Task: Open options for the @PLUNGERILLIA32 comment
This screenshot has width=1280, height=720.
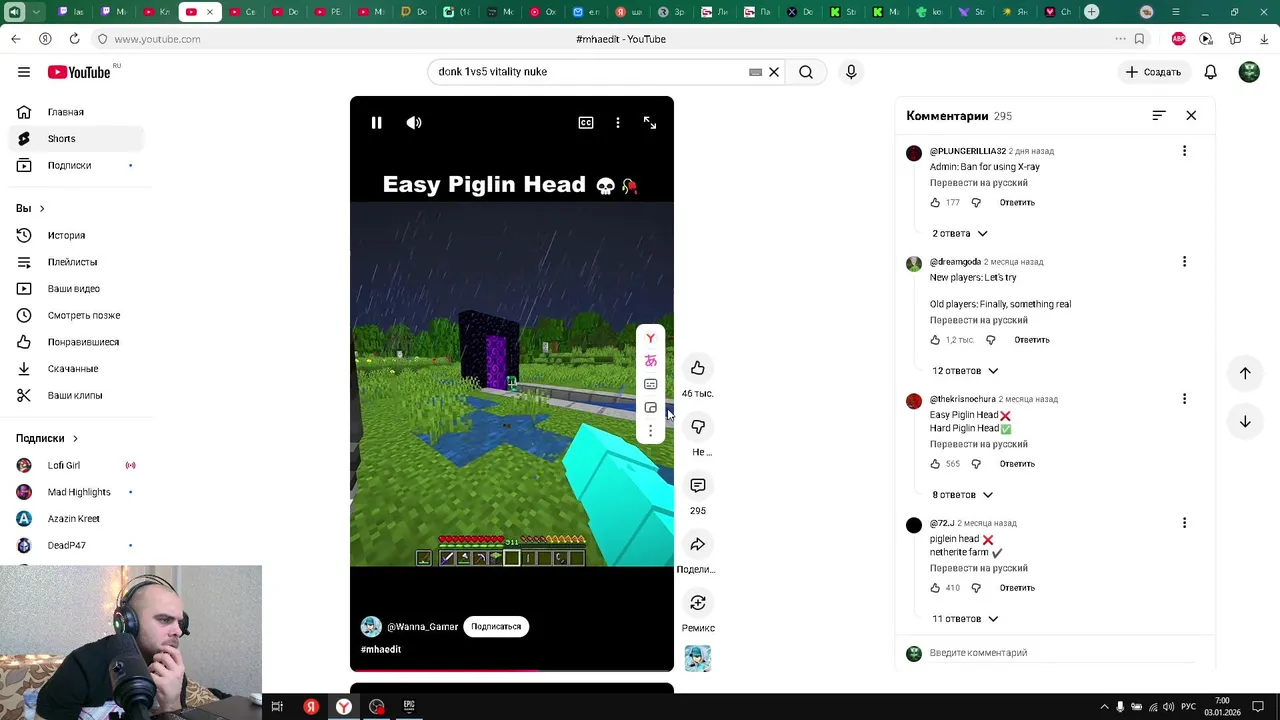Action: (x=1185, y=151)
